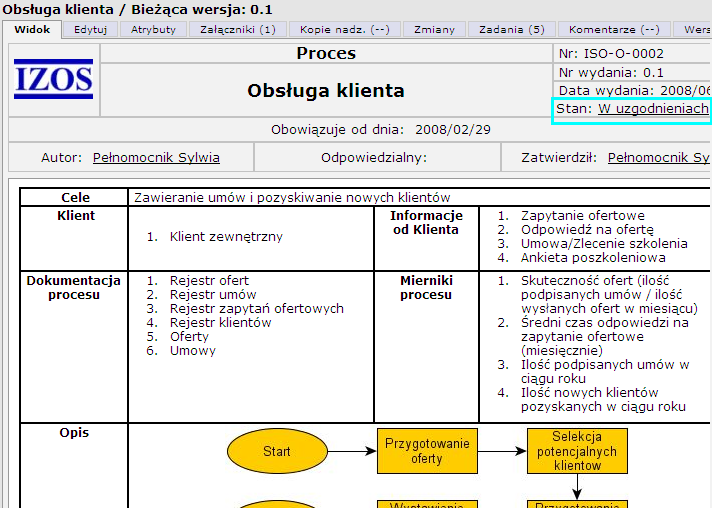
Task: Click the Obsługa klienta document title
Action: click(x=326, y=91)
